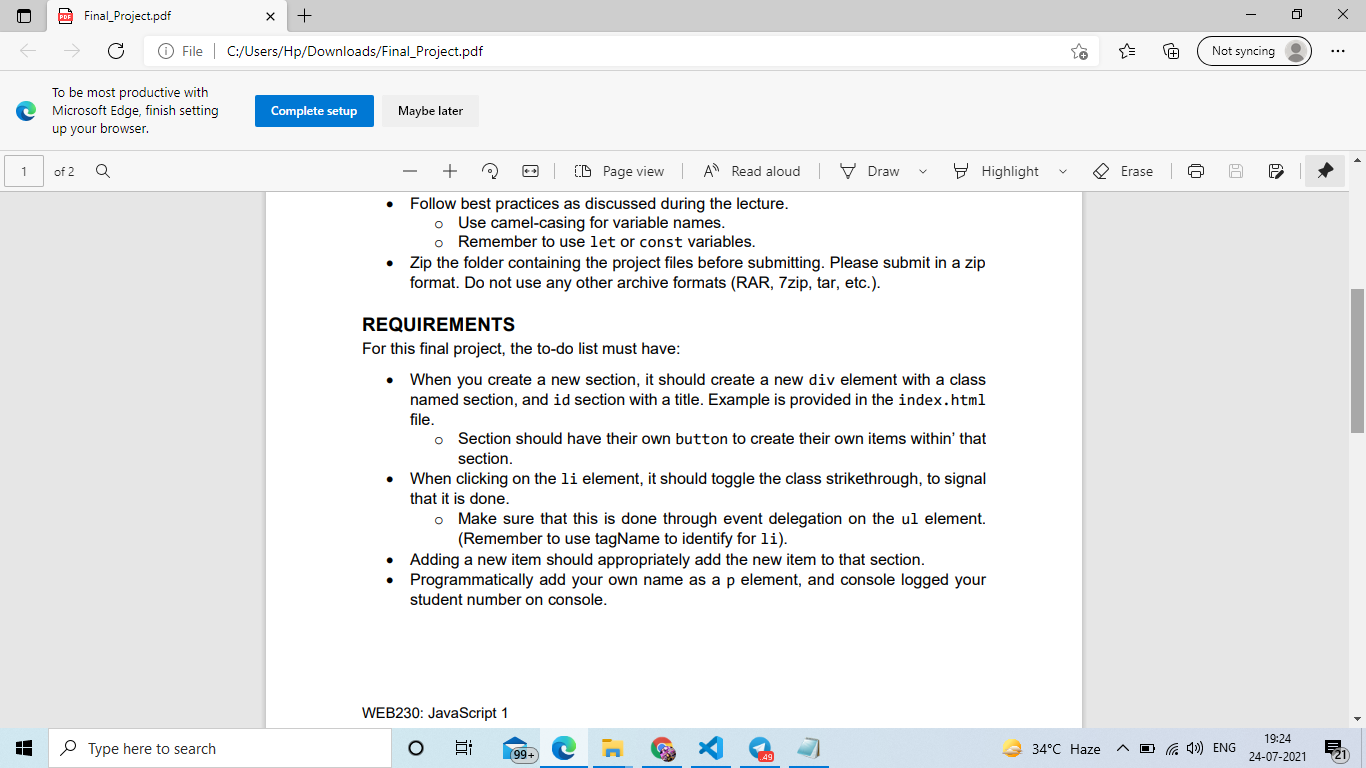Expand Highlight color options dropdown
The height and width of the screenshot is (768, 1366).
(x=1062, y=171)
